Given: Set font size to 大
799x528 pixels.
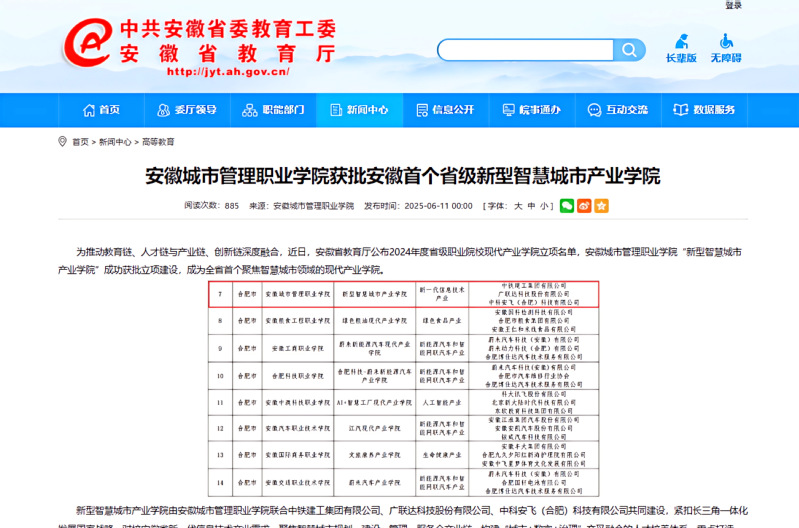Looking at the screenshot, I should (x=518, y=206).
